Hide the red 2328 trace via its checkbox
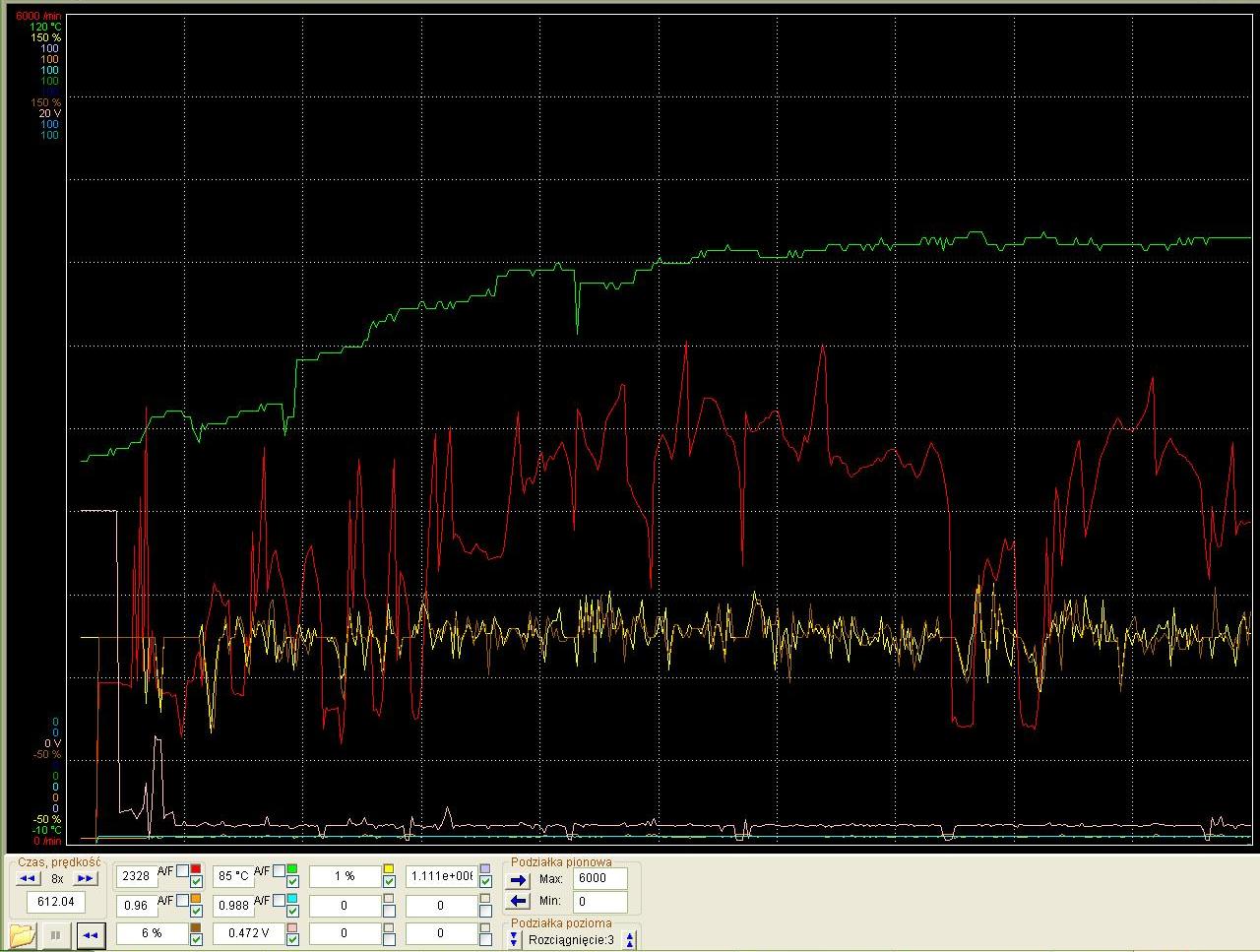Viewport: 1260px width, 952px height. click(x=196, y=882)
